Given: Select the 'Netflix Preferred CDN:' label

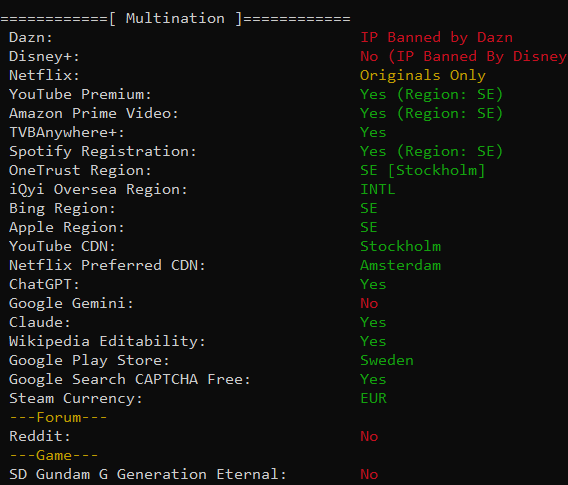Looking at the screenshot, I should coord(107,265).
